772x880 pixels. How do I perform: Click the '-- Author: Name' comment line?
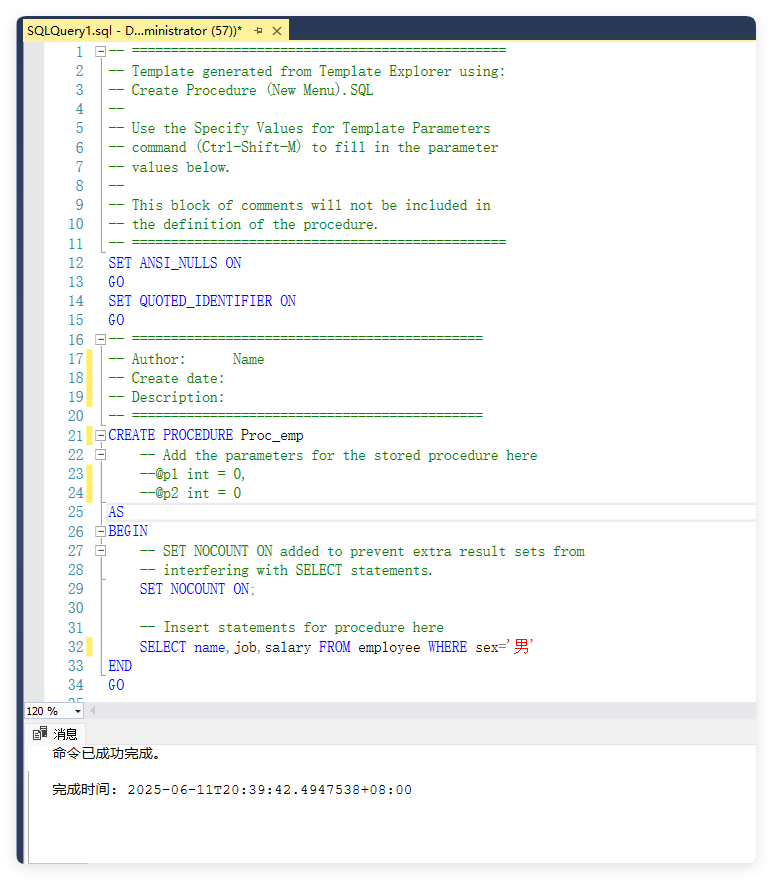[186, 359]
